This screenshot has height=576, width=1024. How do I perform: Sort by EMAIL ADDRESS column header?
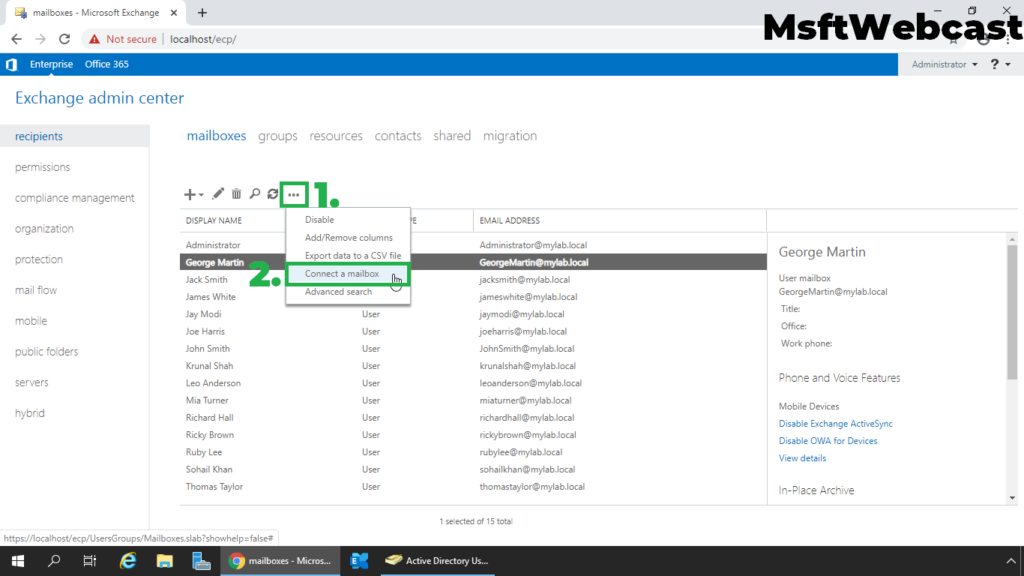[x=509, y=221]
